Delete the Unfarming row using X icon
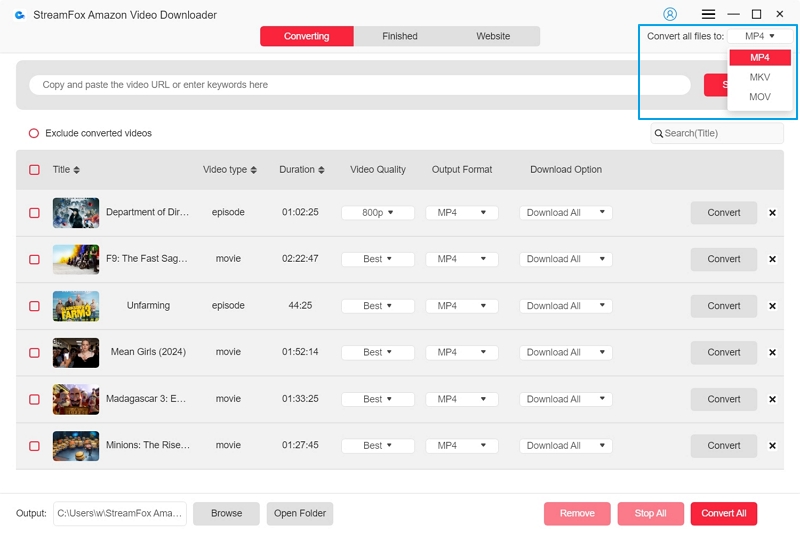 coord(772,306)
